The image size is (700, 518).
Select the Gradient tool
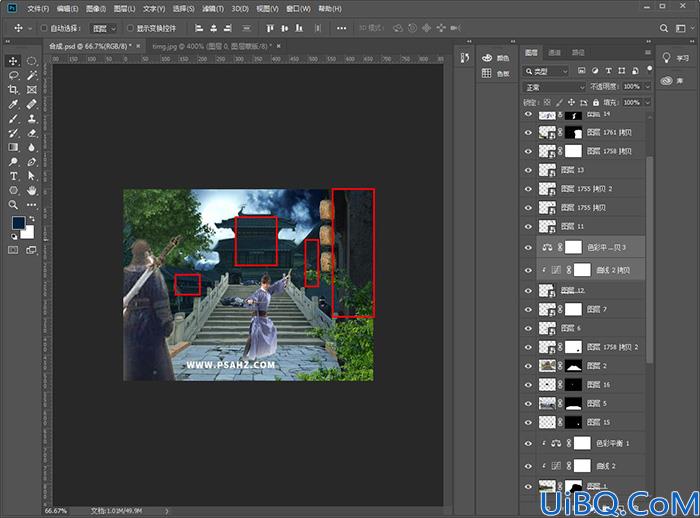tap(13, 147)
